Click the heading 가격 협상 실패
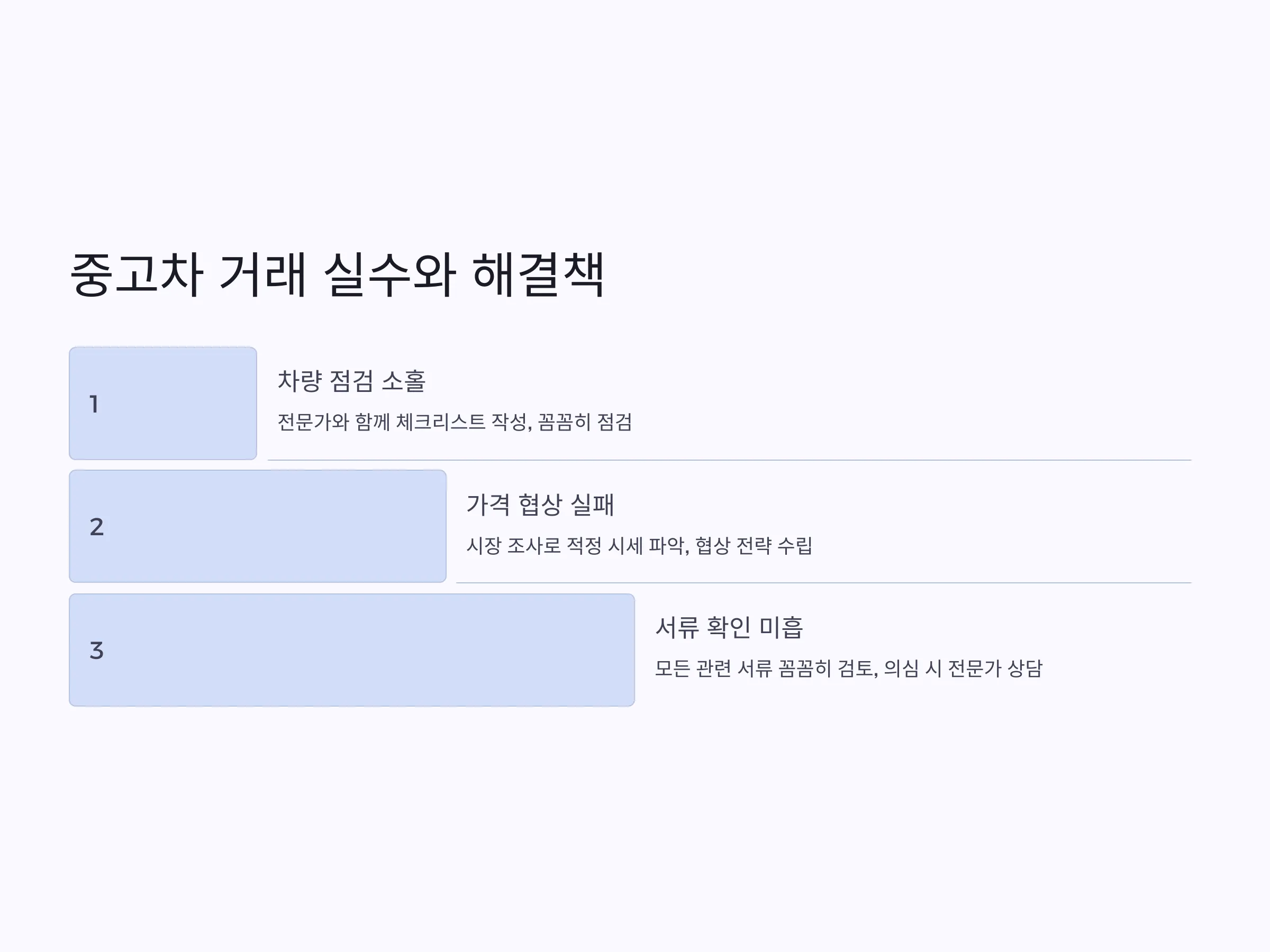This screenshot has width=1270, height=952. tap(540, 505)
